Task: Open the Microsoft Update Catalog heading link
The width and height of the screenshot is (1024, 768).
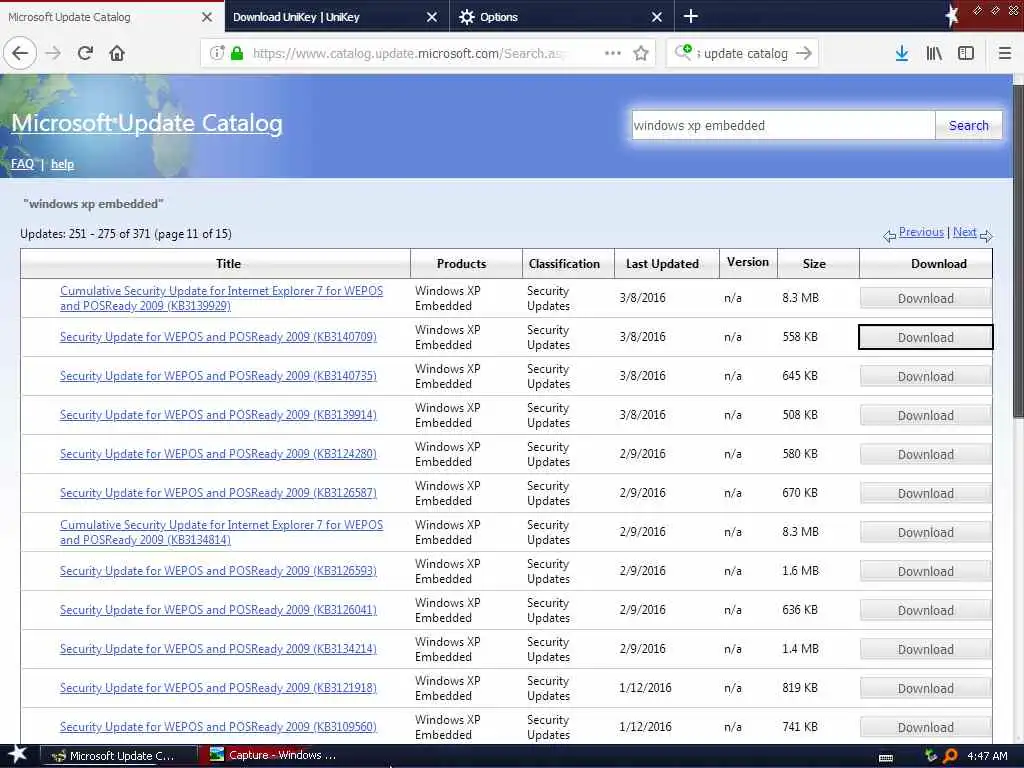Action: point(147,123)
